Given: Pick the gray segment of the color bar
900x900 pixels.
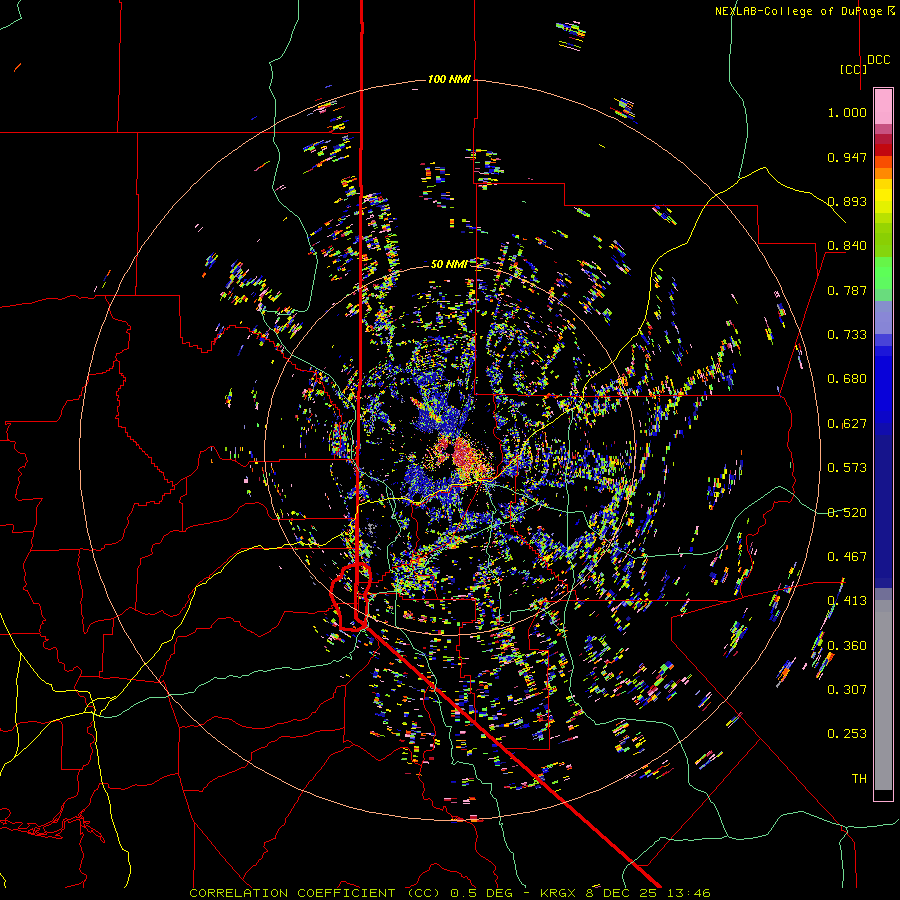Looking at the screenshot, I should 883,695.
